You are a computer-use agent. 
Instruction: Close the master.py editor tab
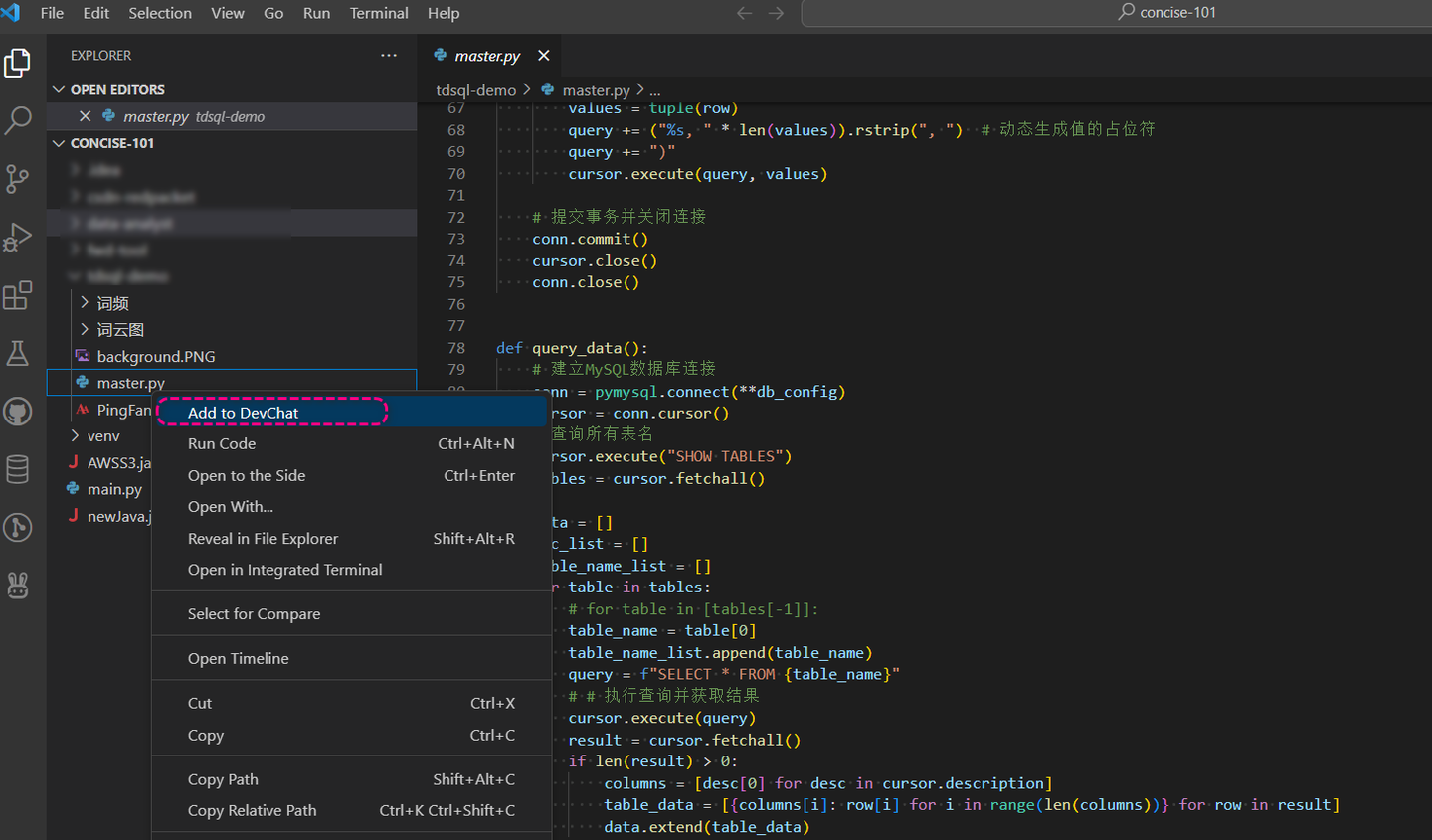click(x=544, y=56)
